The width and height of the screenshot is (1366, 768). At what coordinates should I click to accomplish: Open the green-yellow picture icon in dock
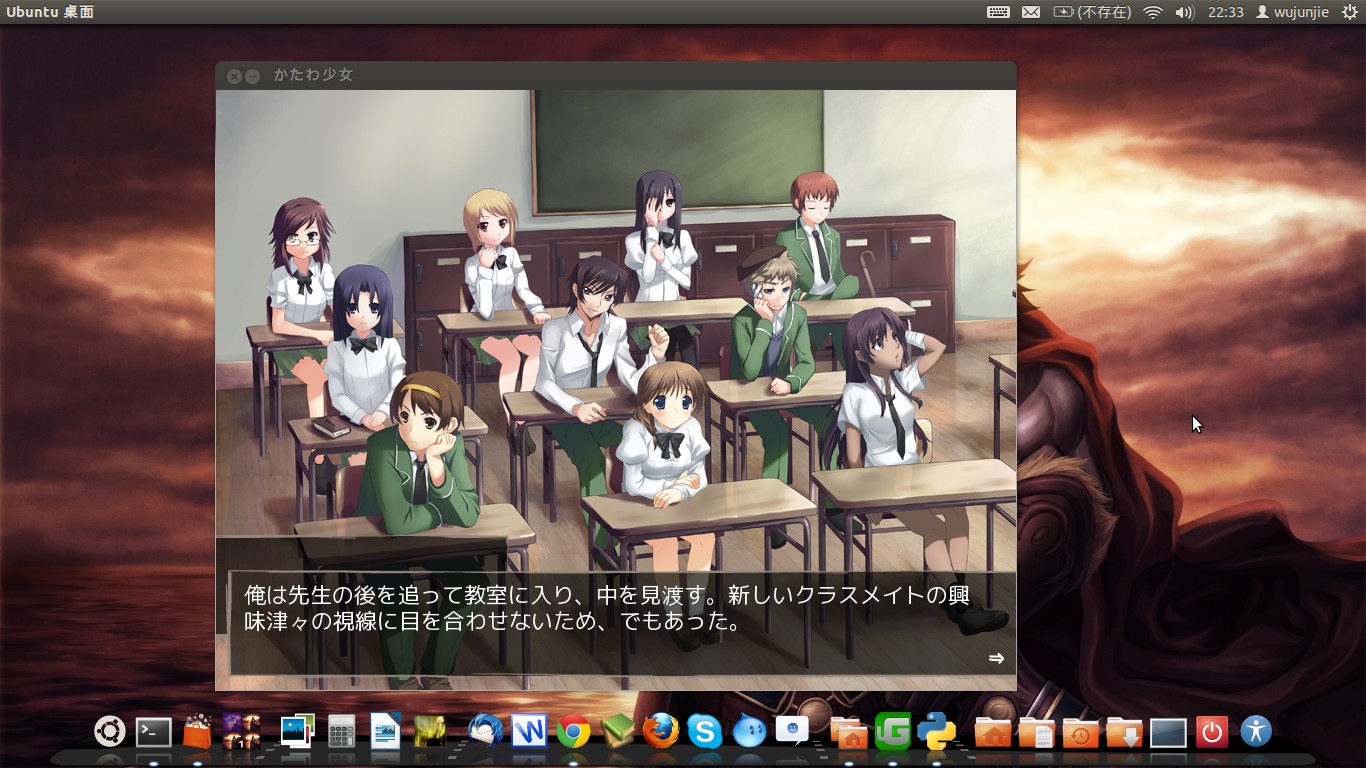[429, 732]
